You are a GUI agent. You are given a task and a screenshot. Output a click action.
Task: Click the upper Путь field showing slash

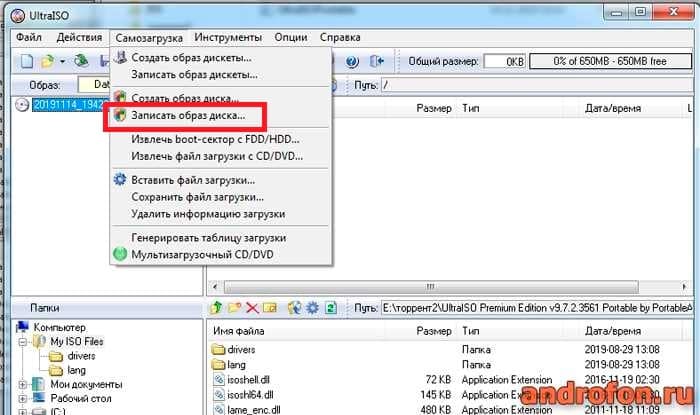[x=537, y=85]
